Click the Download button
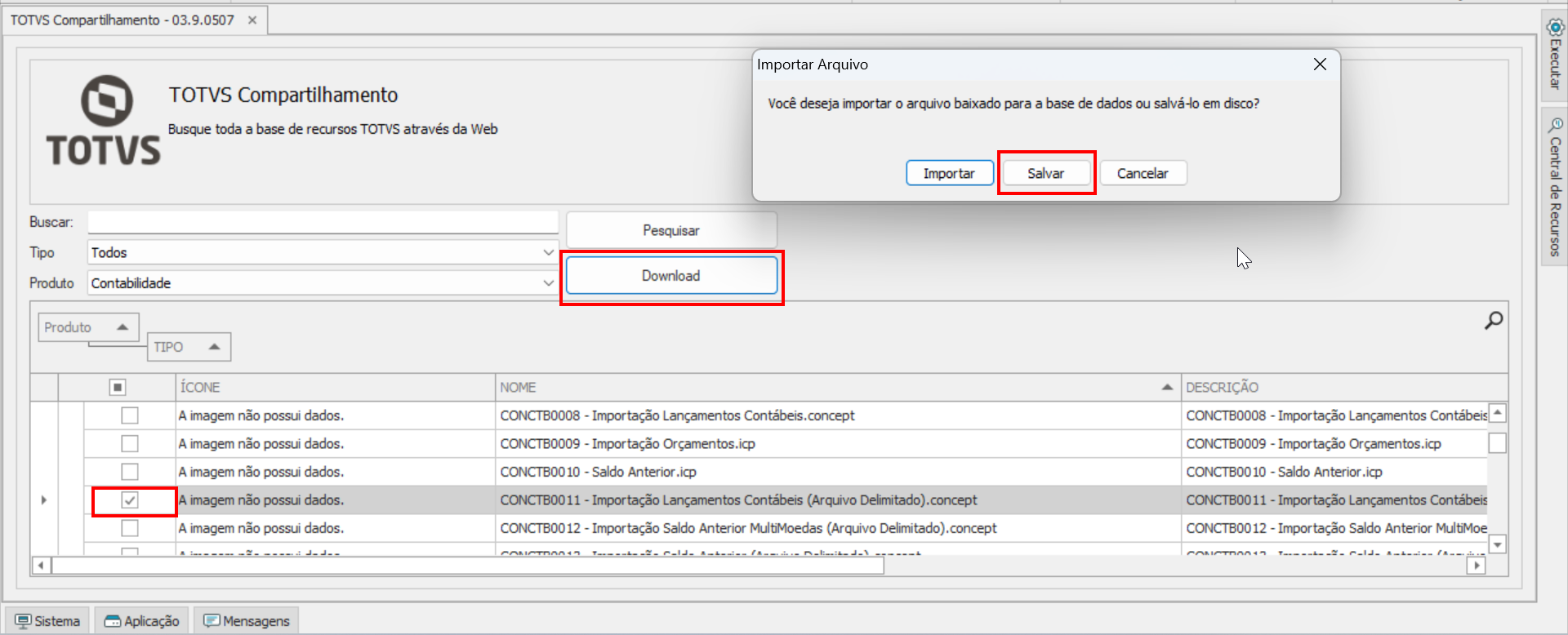This screenshot has width=1568, height=635. pos(671,276)
